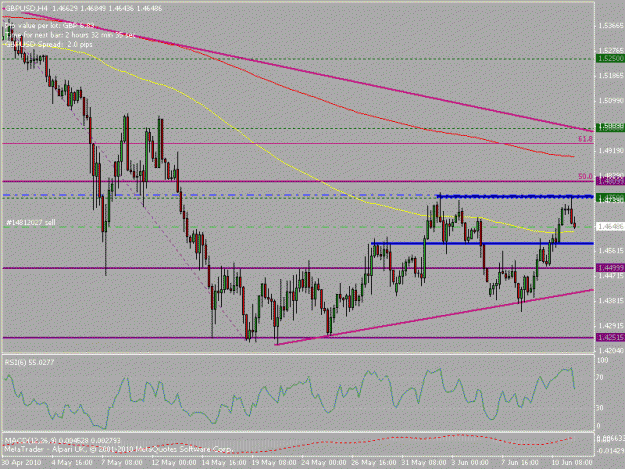625x469 pixels.
Task: Click the '4 May 16:00' time label
Action: pyautogui.click(x=72, y=462)
